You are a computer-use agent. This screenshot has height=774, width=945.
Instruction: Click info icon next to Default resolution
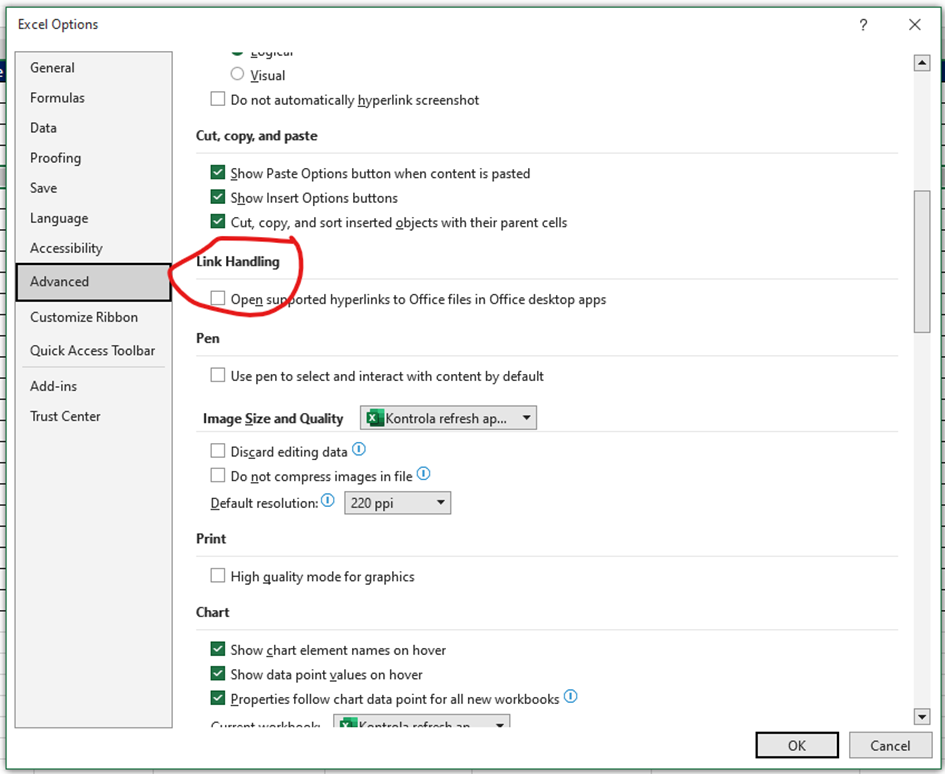click(x=327, y=500)
